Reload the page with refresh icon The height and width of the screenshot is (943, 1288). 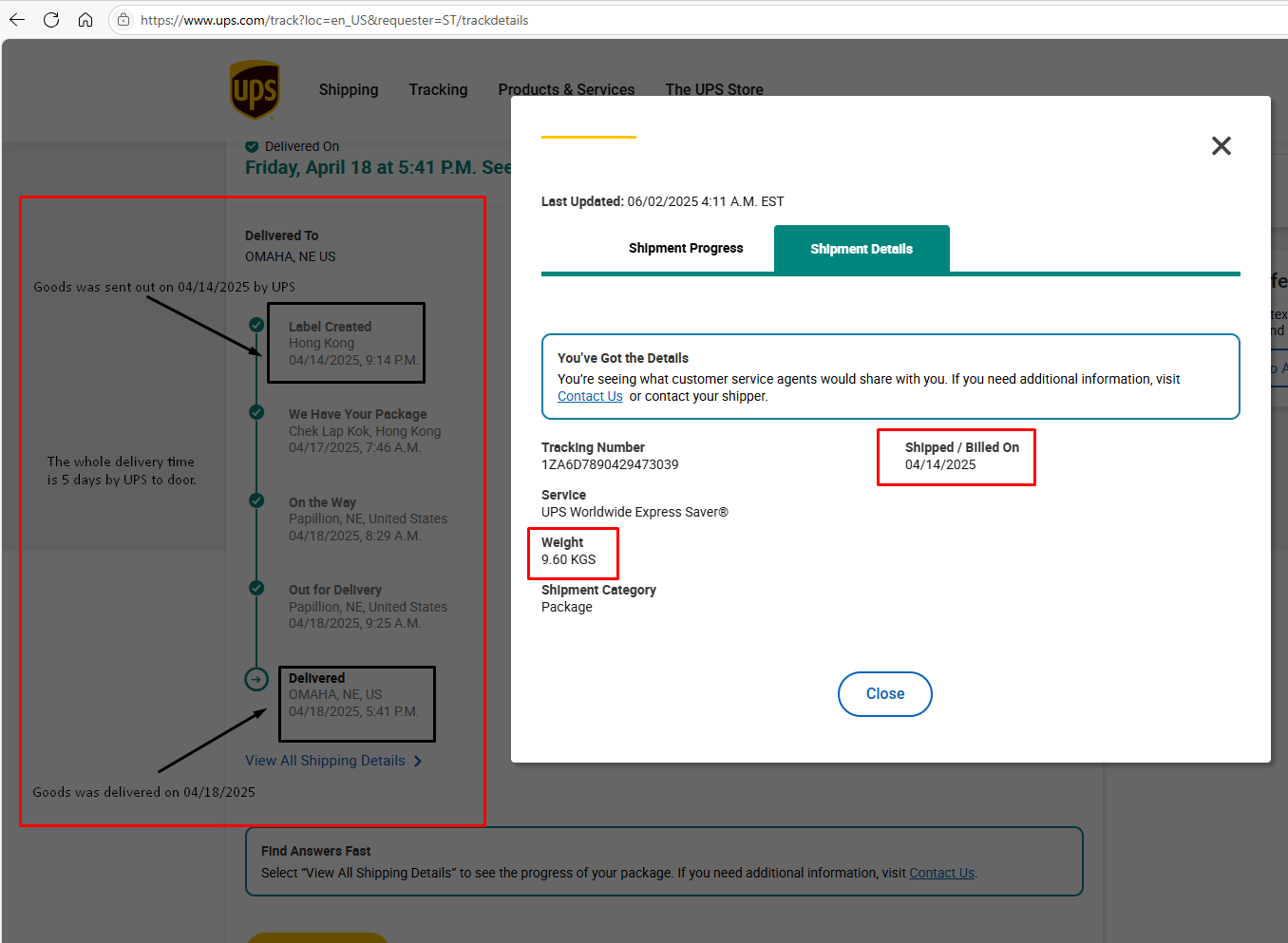[x=51, y=20]
